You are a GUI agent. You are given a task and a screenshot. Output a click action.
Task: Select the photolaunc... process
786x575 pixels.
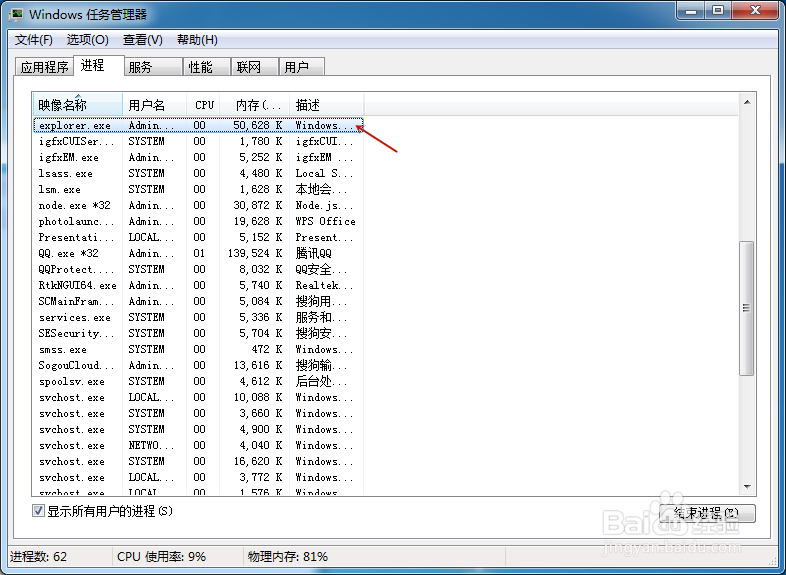(x=199, y=222)
